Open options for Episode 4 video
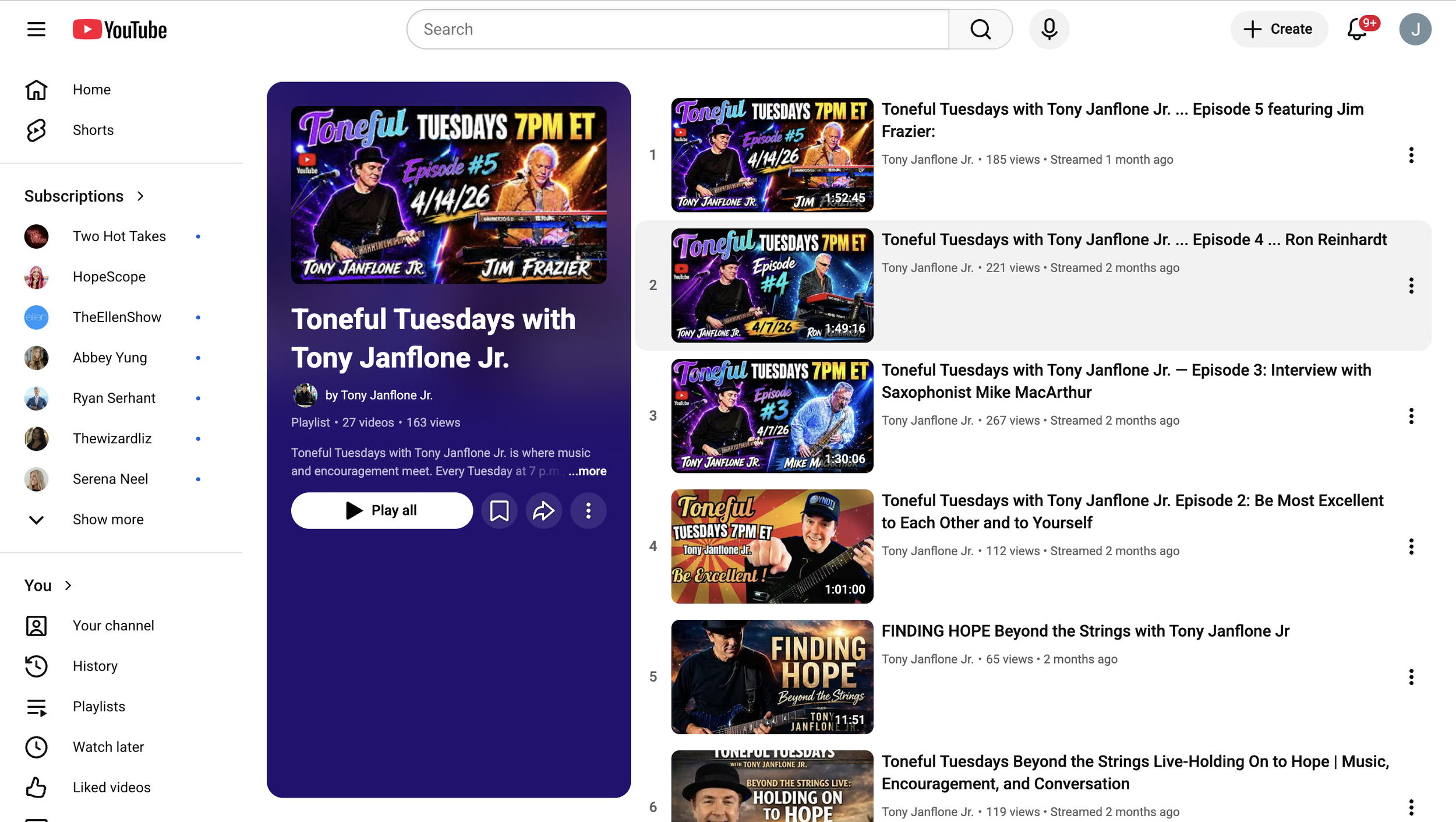 pyautogui.click(x=1411, y=285)
